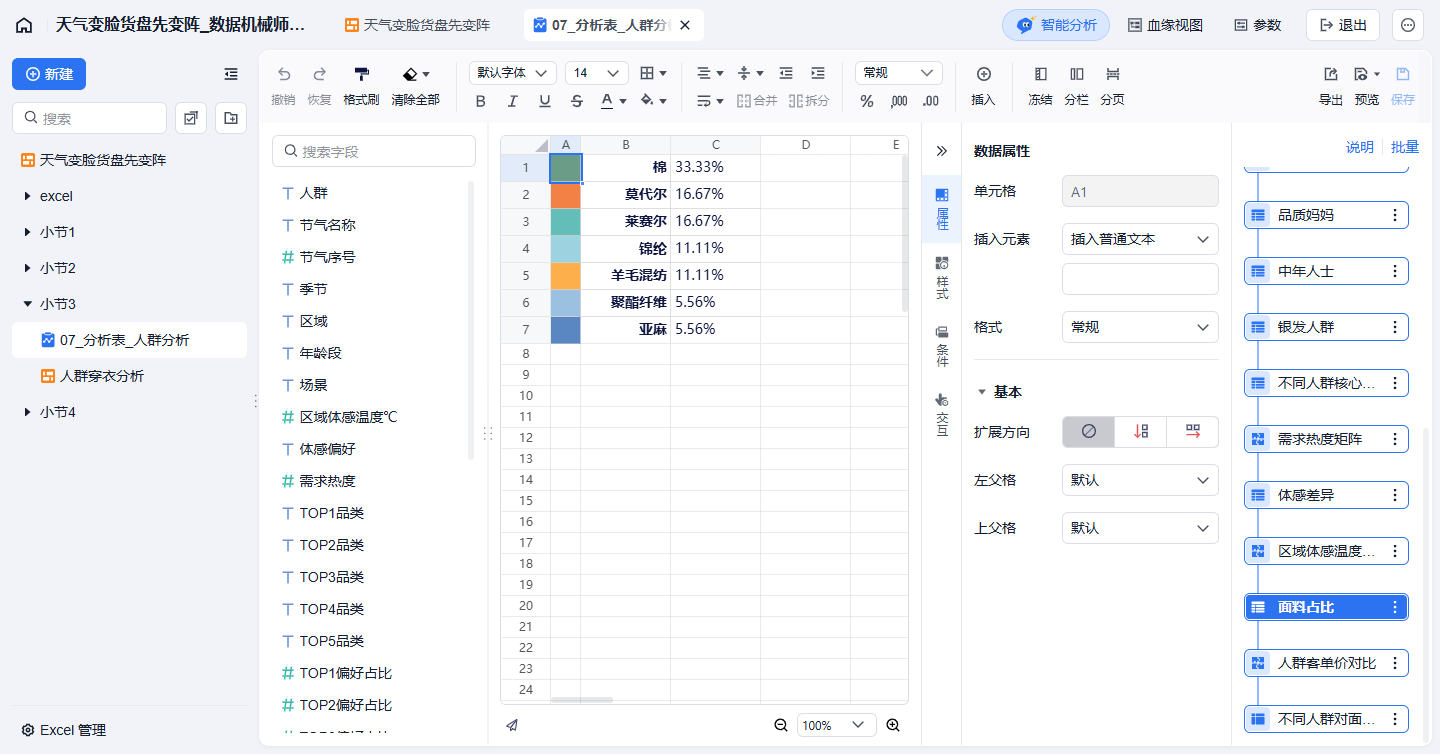Set expand direction to horizontal
Screen dimensions: 1440x754
1193,432
